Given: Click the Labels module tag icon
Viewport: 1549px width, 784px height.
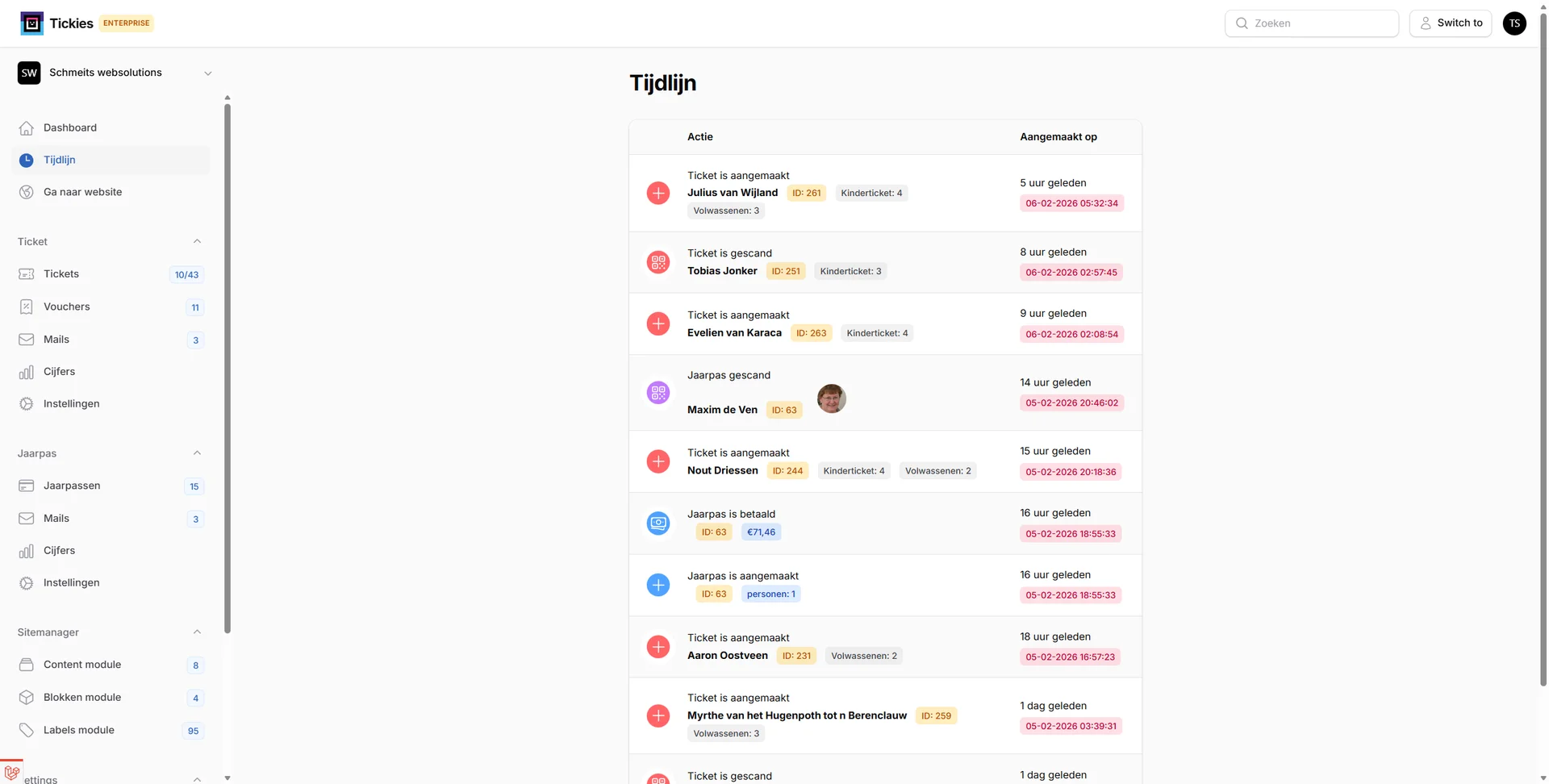Looking at the screenshot, I should click(27, 731).
